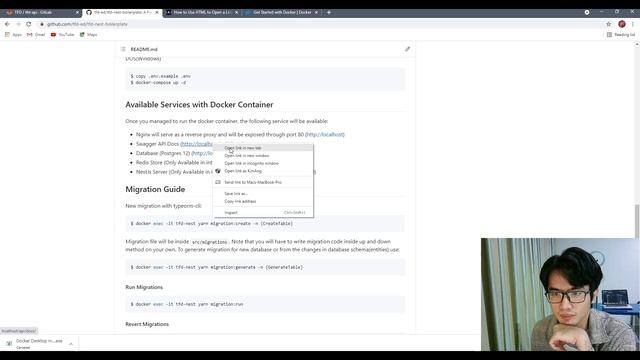Edit README with pencil icon
Image resolution: width=640 pixels, height=360 pixels.
point(407,49)
